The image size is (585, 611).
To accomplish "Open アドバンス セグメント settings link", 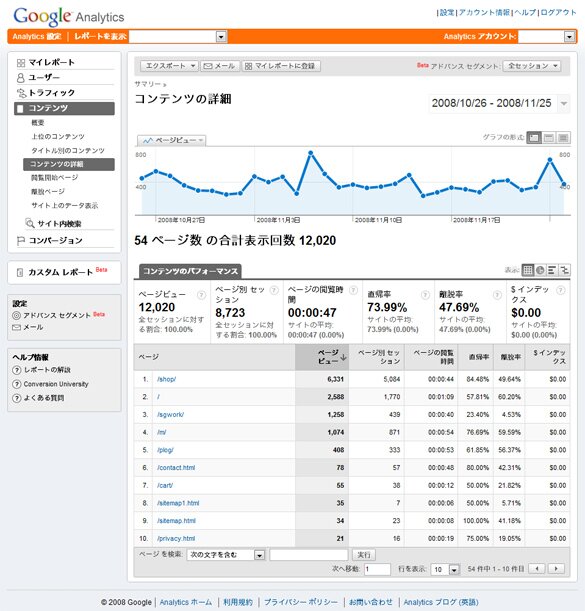I will pos(57,315).
